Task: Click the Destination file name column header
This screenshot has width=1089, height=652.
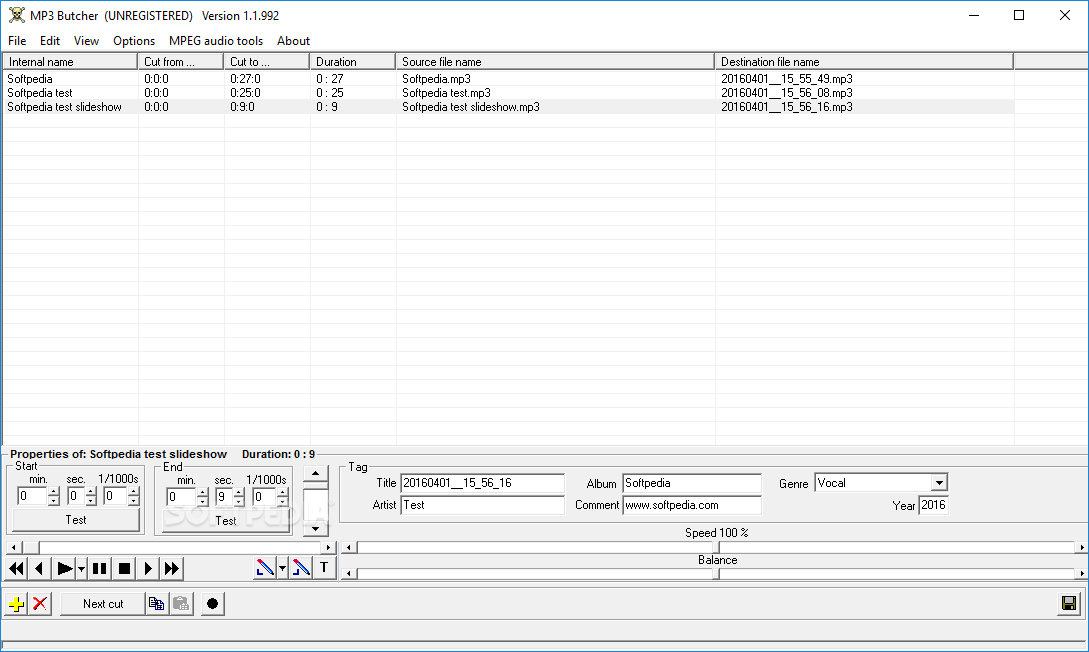Action: [864, 62]
